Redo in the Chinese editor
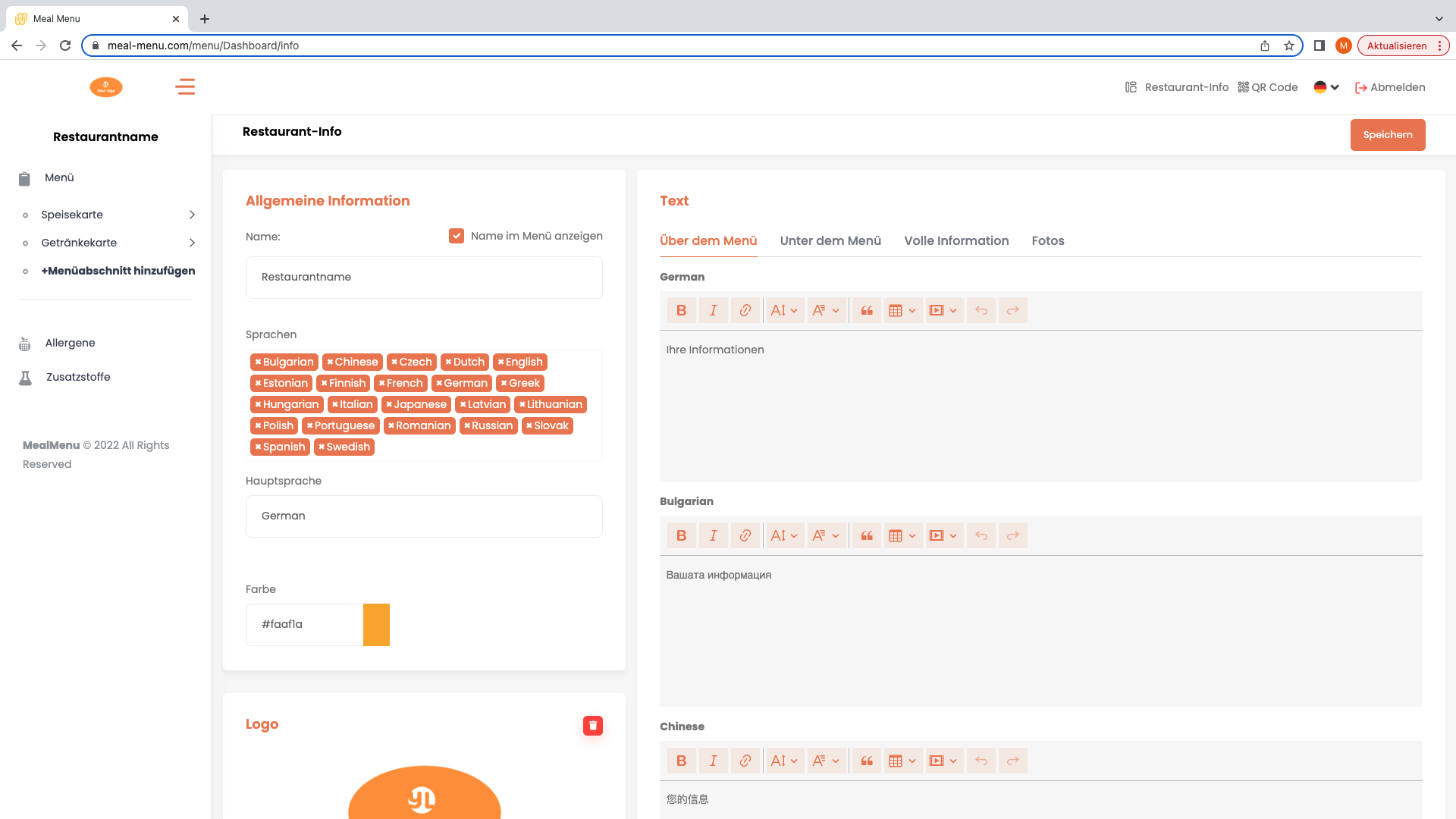This screenshot has width=1456, height=819. pos(1012,761)
